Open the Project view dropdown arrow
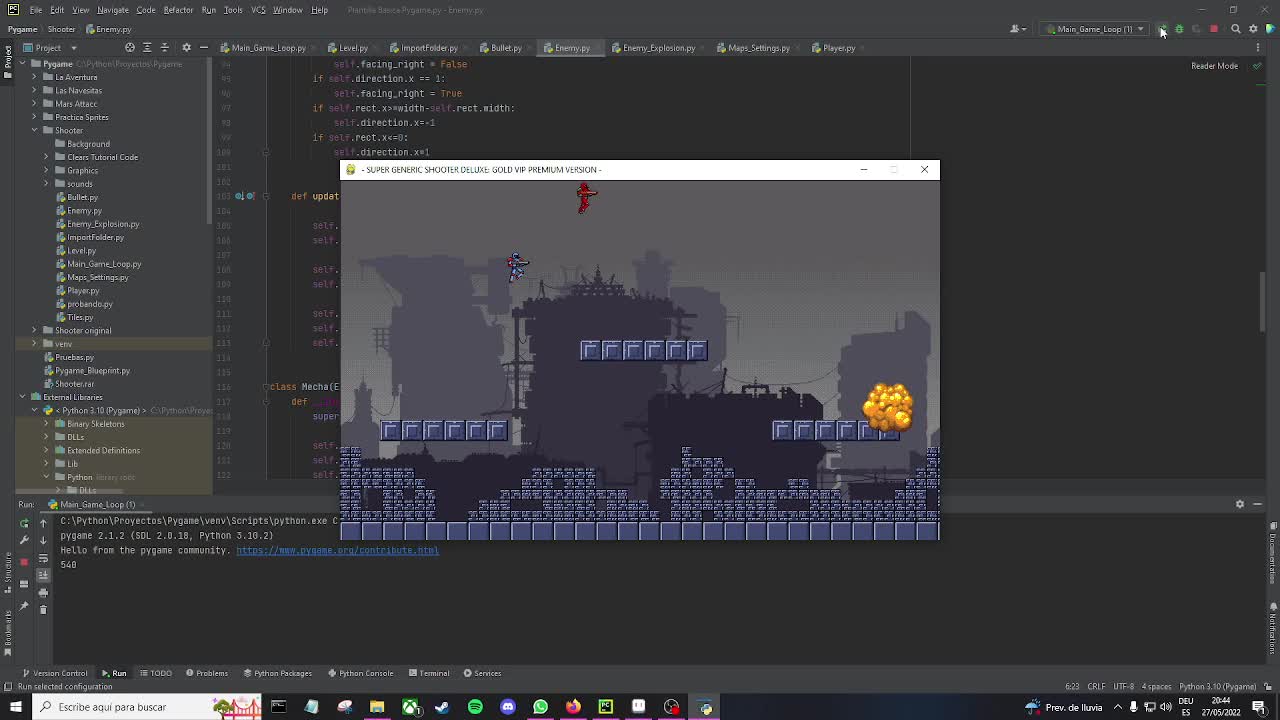 tap(74, 48)
